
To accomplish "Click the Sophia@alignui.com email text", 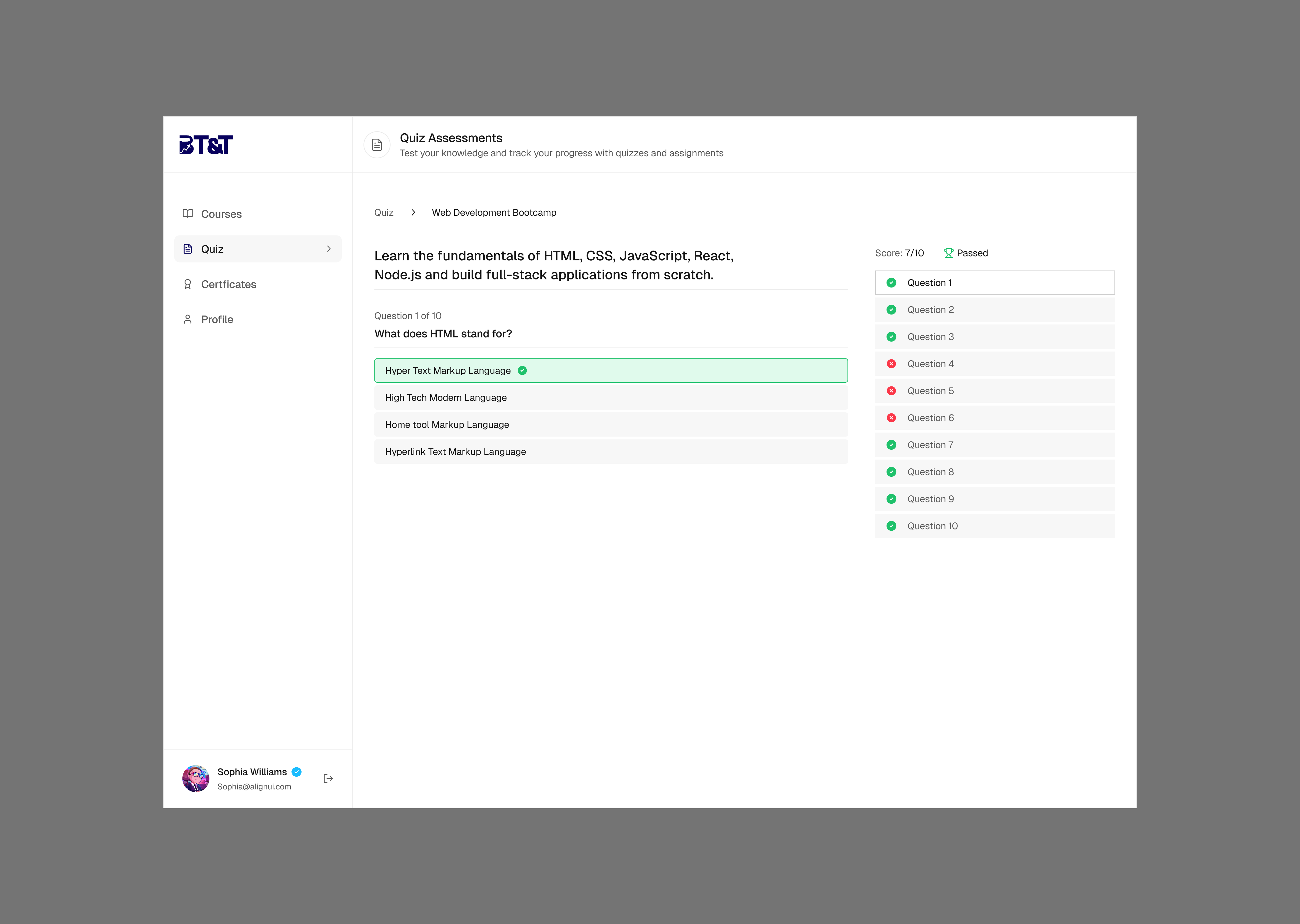I will 254,787.
